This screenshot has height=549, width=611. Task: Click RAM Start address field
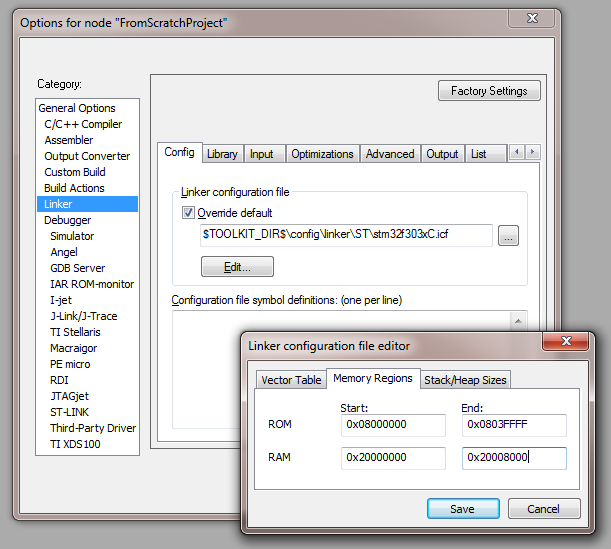click(x=393, y=458)
